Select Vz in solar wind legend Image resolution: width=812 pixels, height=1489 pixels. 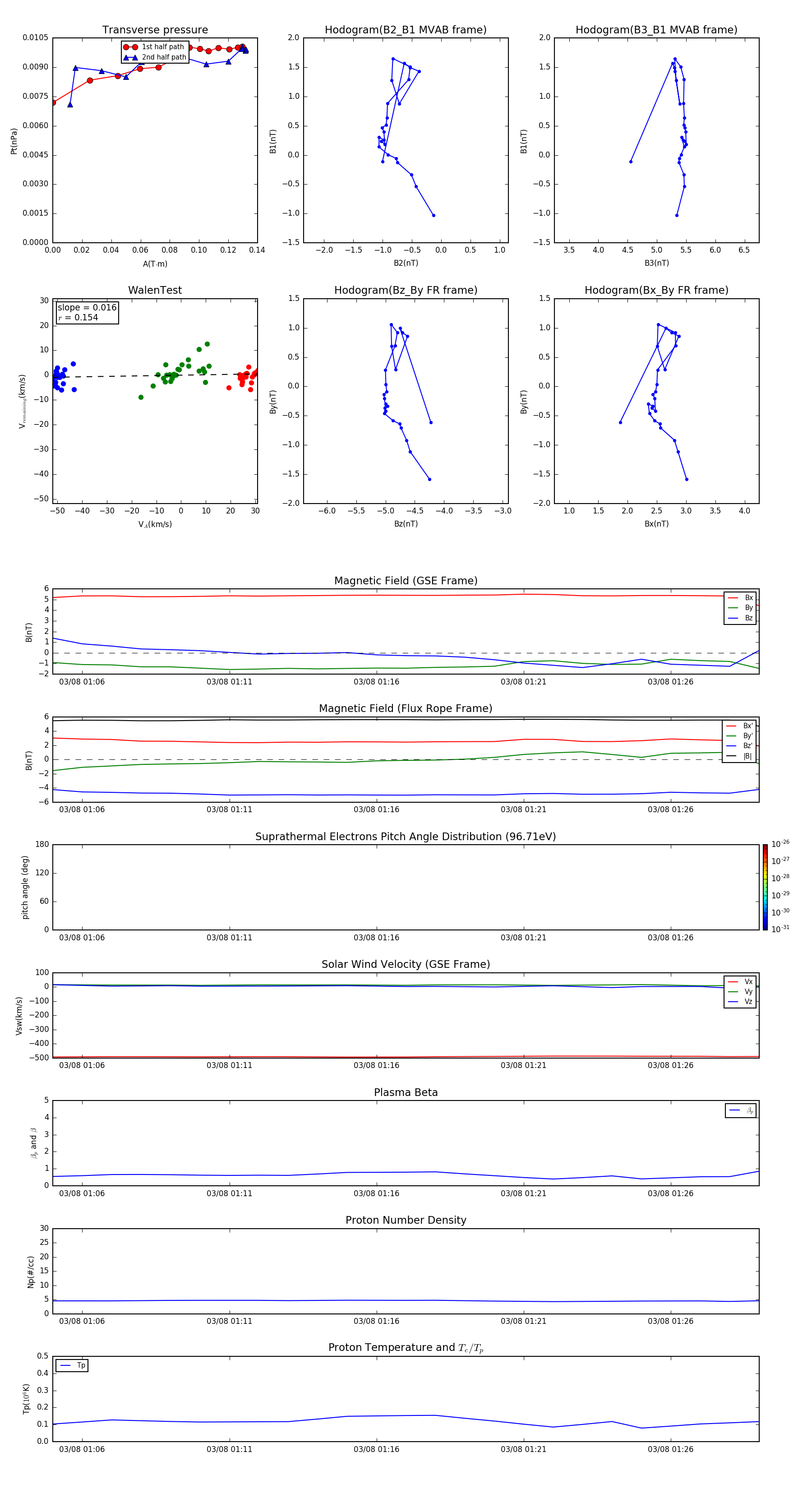(x=740, y=1002)
